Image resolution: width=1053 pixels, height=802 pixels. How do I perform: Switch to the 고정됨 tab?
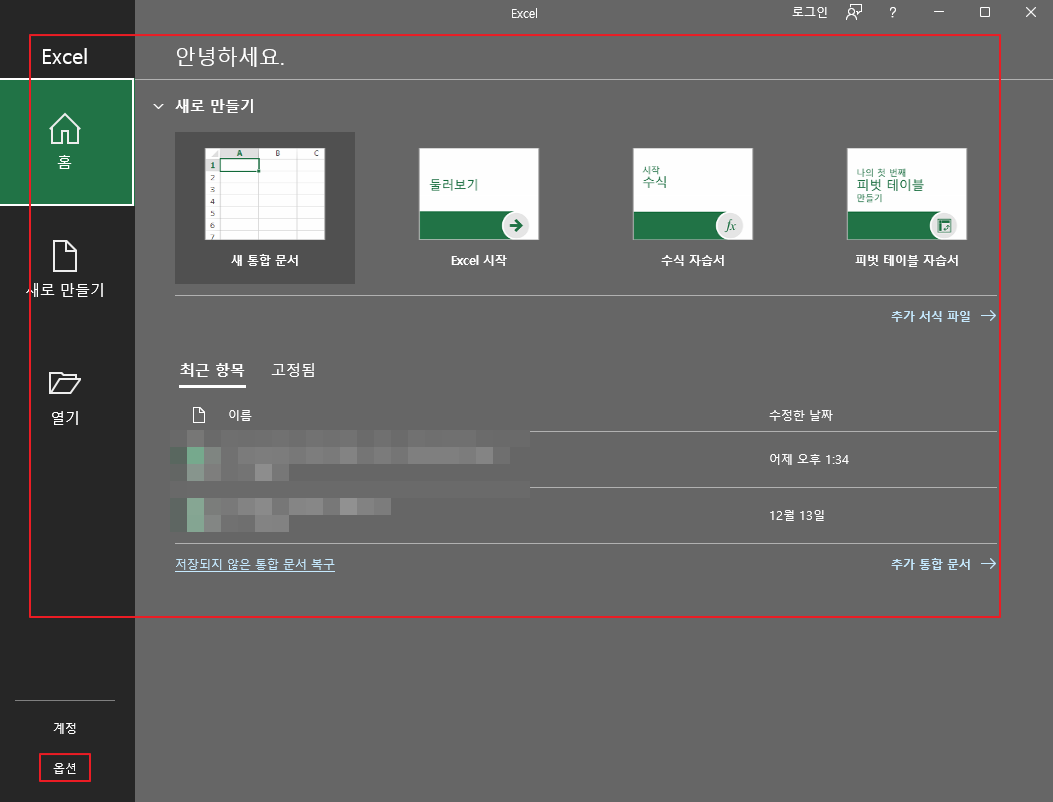(293, 370)
